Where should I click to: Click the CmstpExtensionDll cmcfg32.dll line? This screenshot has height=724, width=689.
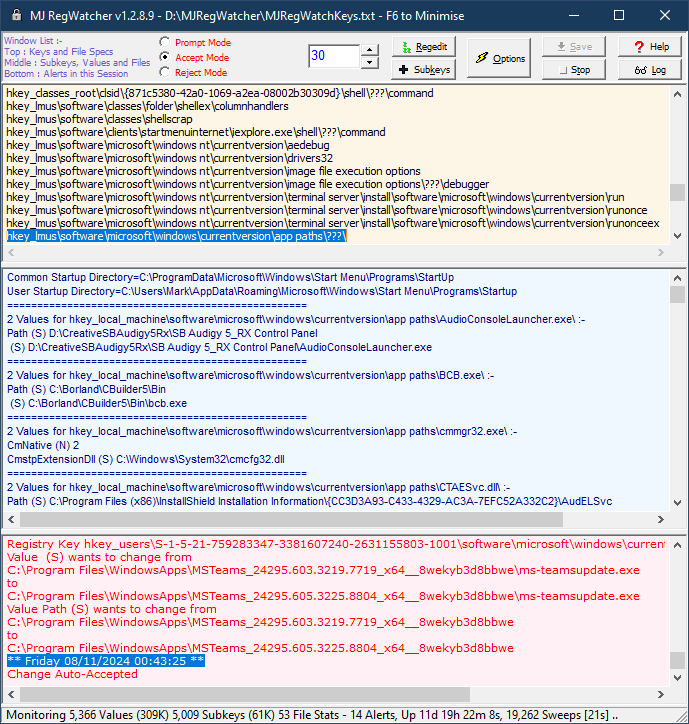(x=145, y=459)
